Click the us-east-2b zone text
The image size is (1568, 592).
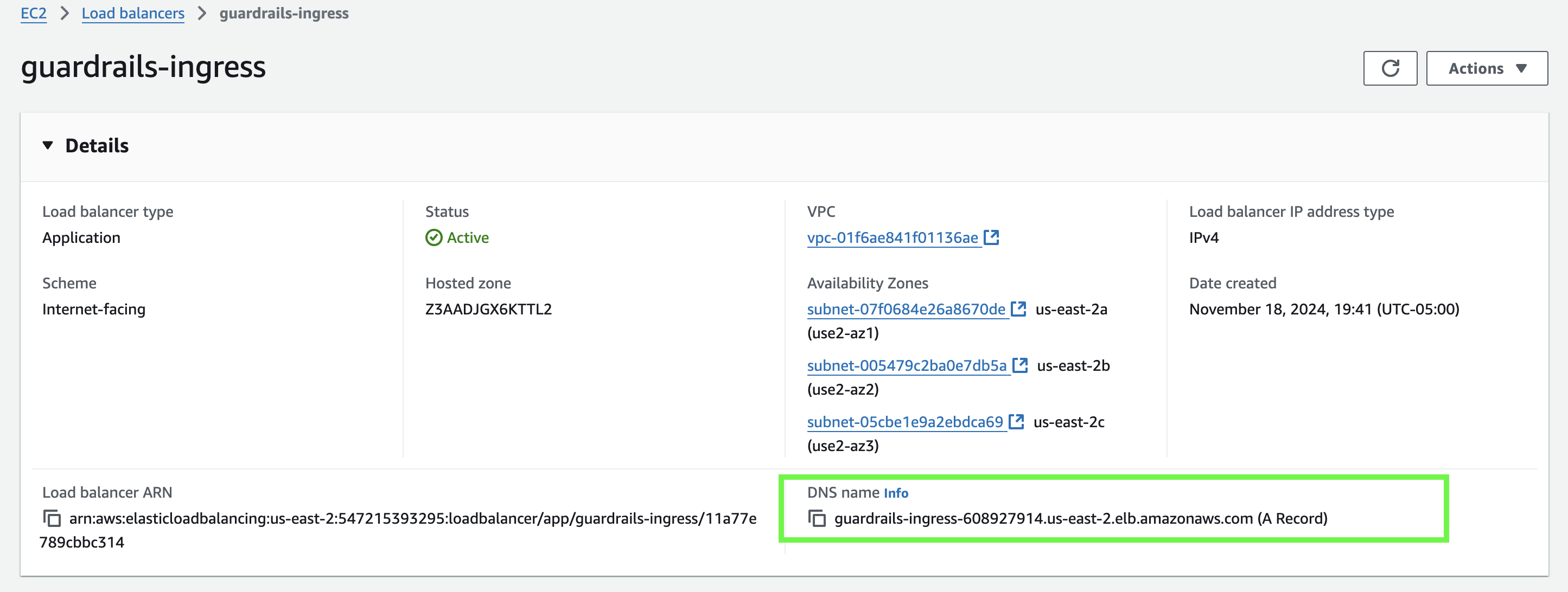coord(1073,366)
